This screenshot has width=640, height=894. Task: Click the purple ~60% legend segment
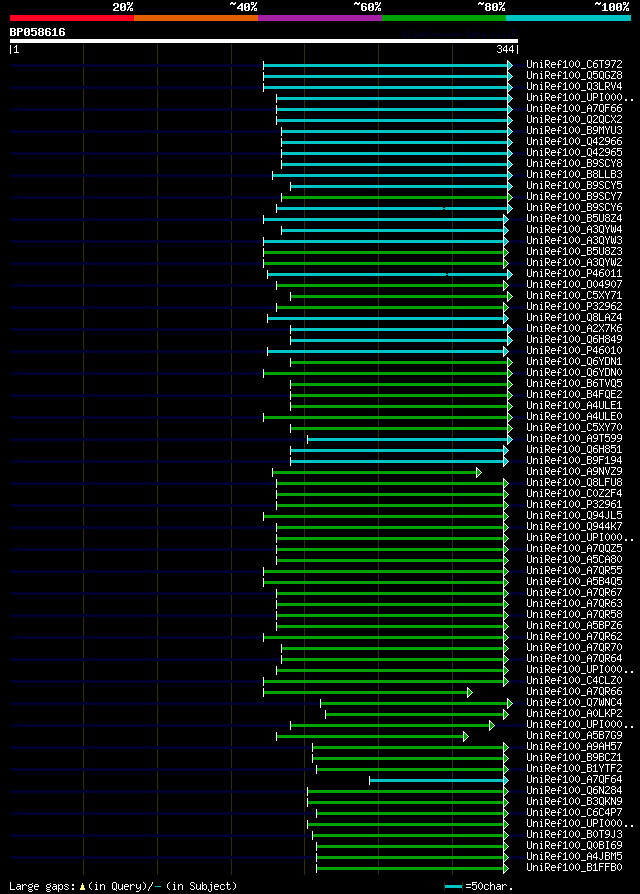coord(320,18)
